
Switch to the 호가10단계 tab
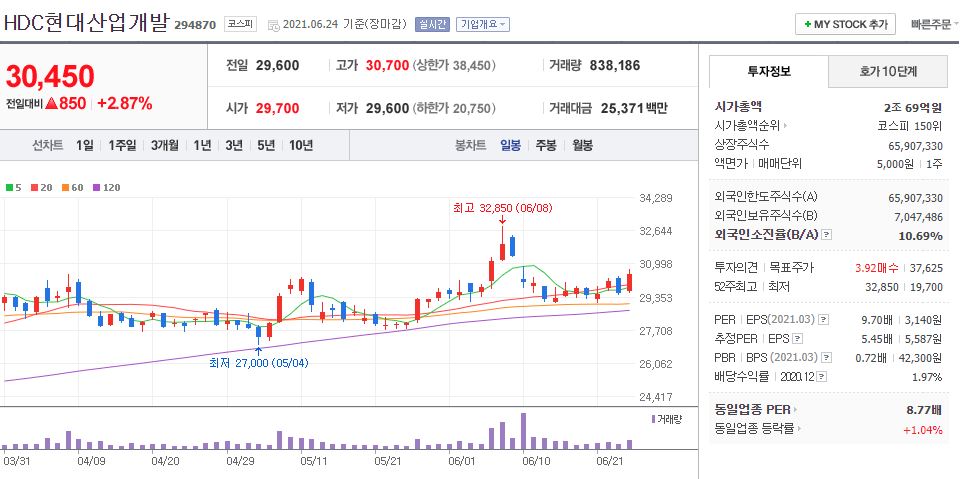[x=888, y=71]
